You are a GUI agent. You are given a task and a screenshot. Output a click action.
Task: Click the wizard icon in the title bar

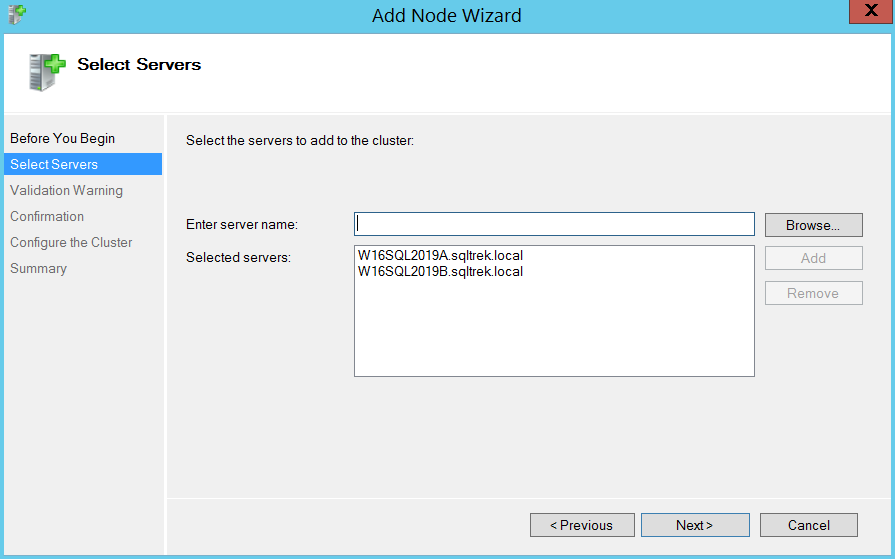pos(16,15)
